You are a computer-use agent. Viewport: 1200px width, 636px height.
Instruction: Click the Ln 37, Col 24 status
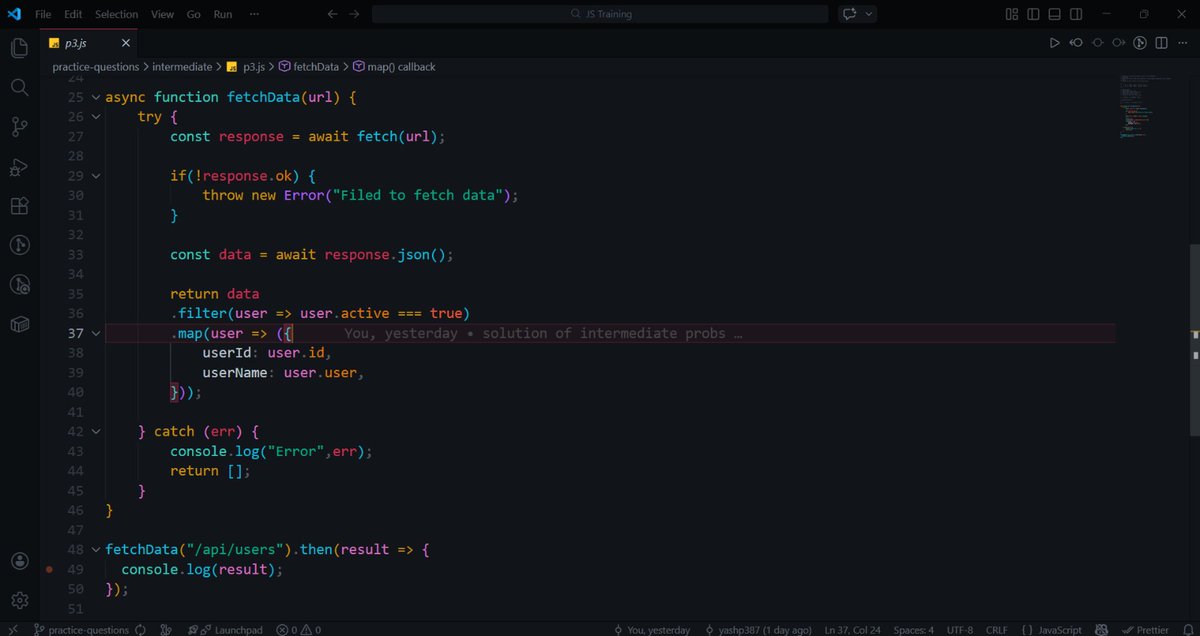coord(855,630)
